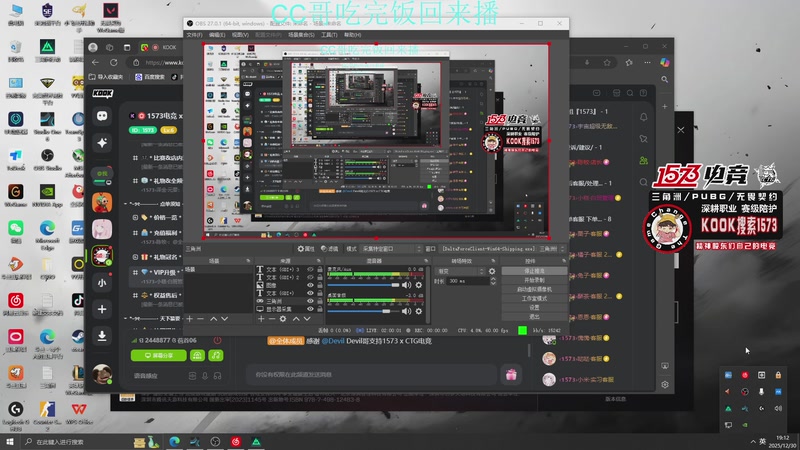Open 麦克风/Aux mixer gear settings

(x=419, y=285)
